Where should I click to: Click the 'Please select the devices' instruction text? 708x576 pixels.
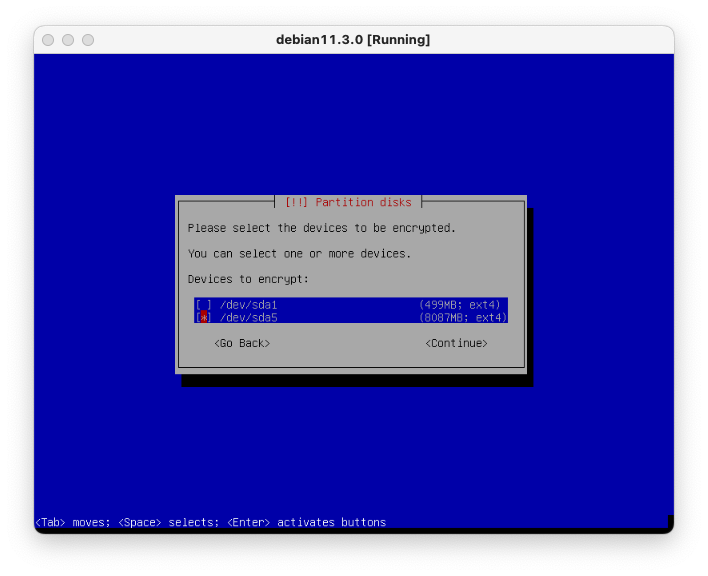pos(321,228)
